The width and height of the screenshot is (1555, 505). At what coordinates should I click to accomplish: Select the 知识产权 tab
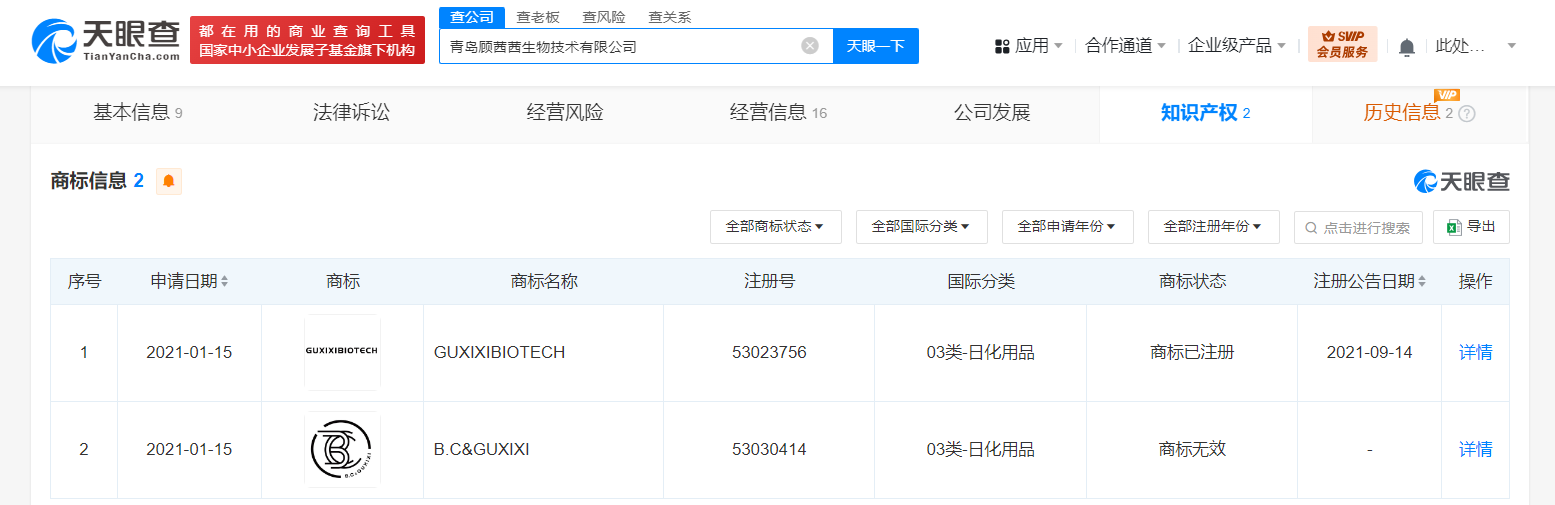pyautogui.click(x=1205, y=113)
